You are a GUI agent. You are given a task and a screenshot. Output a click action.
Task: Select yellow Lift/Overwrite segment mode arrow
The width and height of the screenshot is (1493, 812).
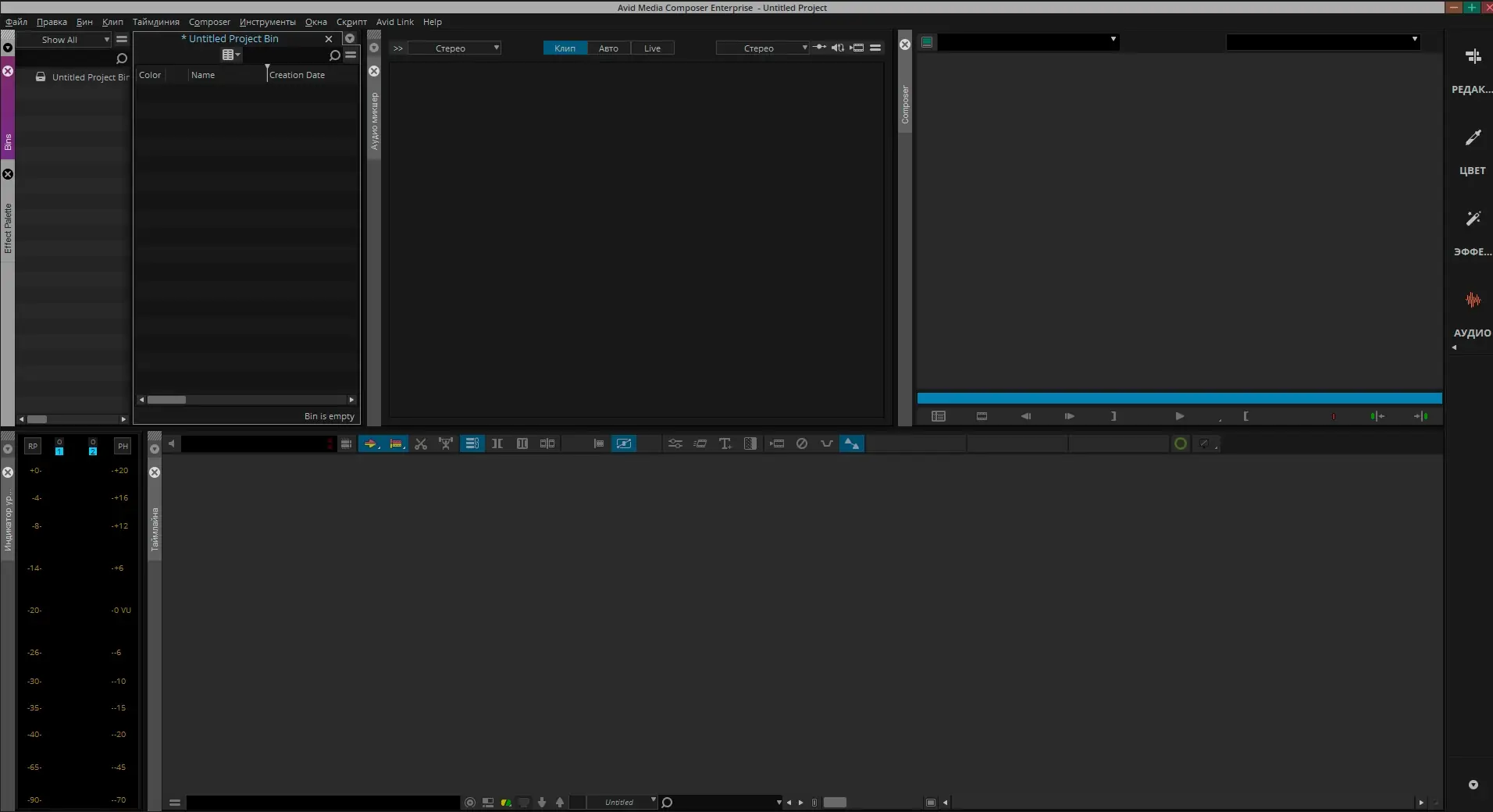(x=371, y=443)
